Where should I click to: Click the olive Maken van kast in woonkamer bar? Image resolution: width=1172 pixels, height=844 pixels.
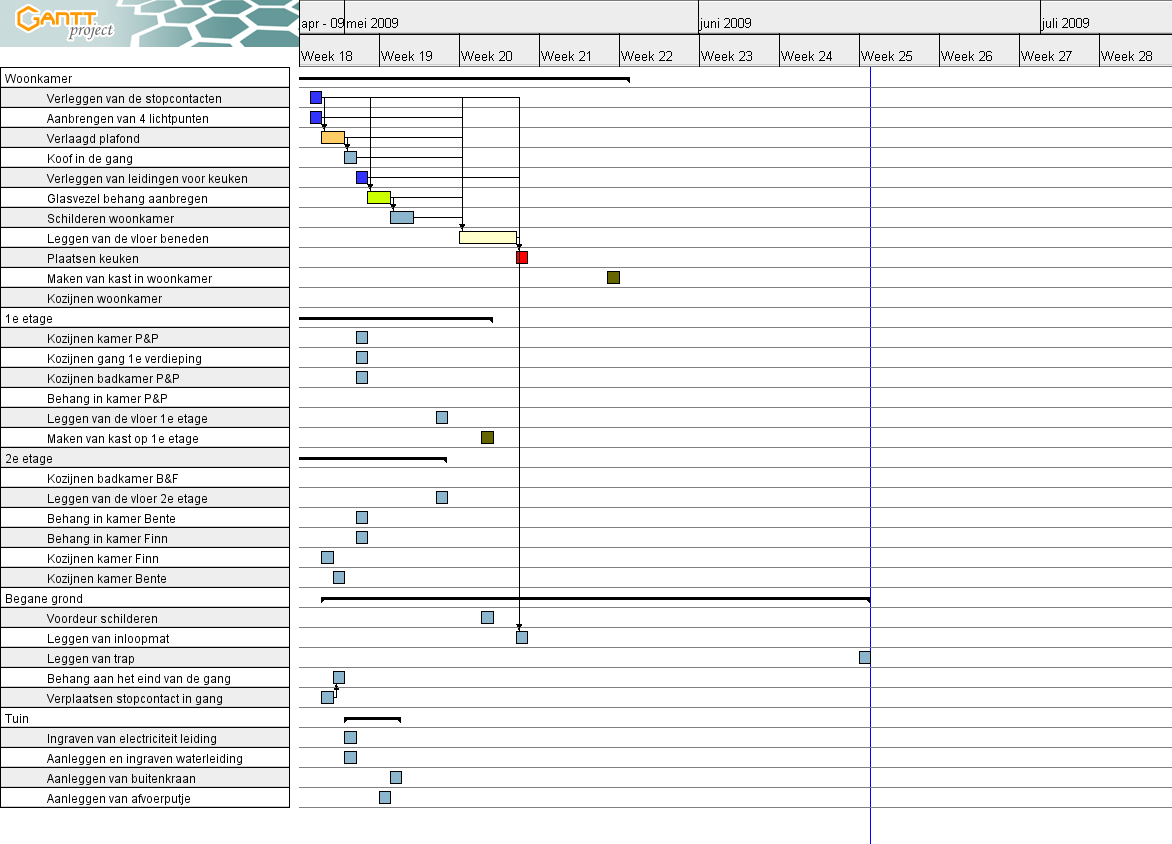pos(613,278)
